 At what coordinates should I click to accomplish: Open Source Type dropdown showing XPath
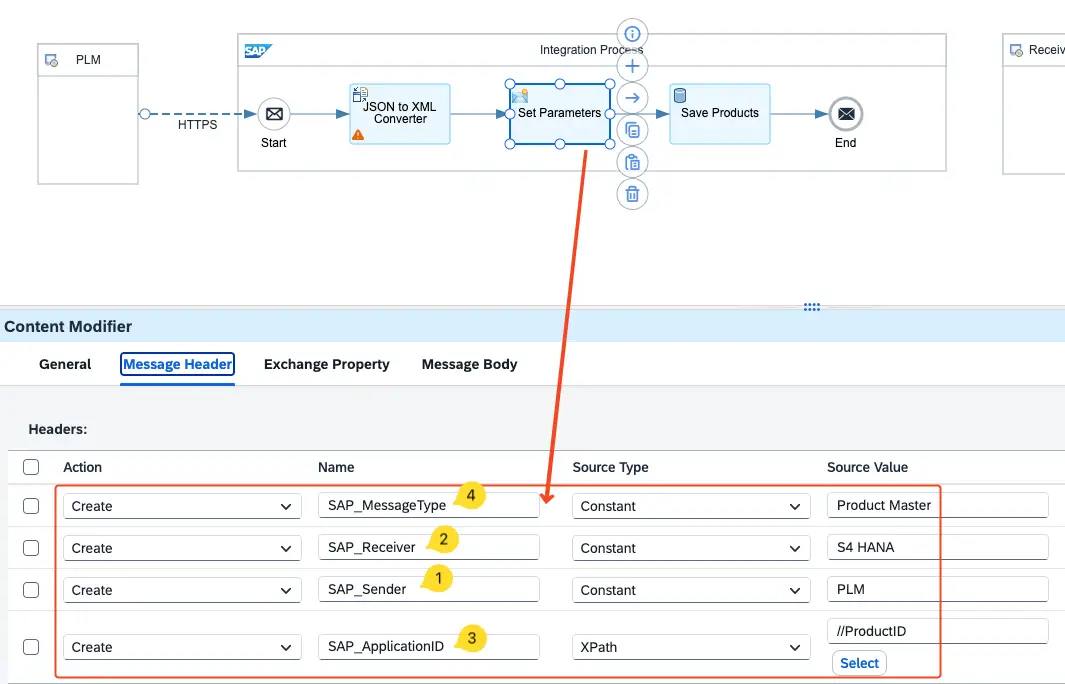(x=691, y=648)
